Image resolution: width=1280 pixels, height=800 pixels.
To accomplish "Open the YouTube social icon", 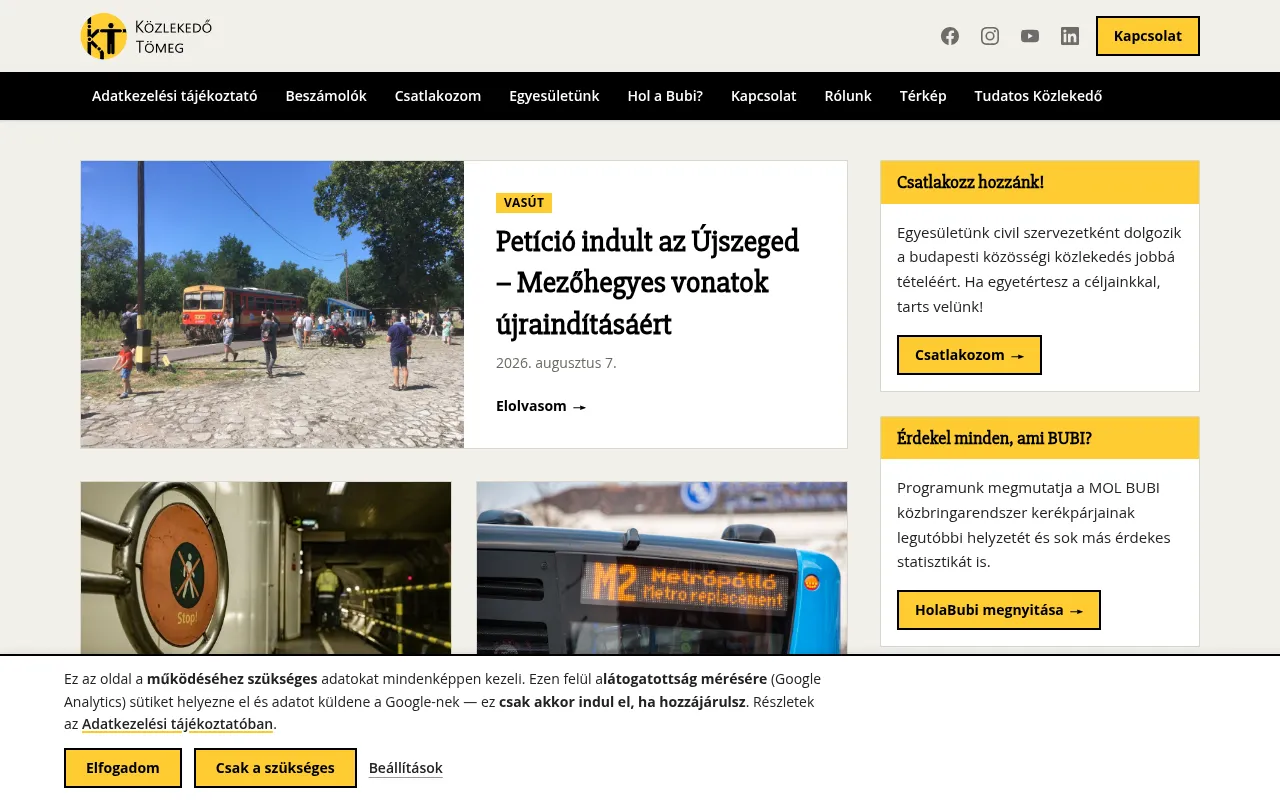I will click(1030, 36).
